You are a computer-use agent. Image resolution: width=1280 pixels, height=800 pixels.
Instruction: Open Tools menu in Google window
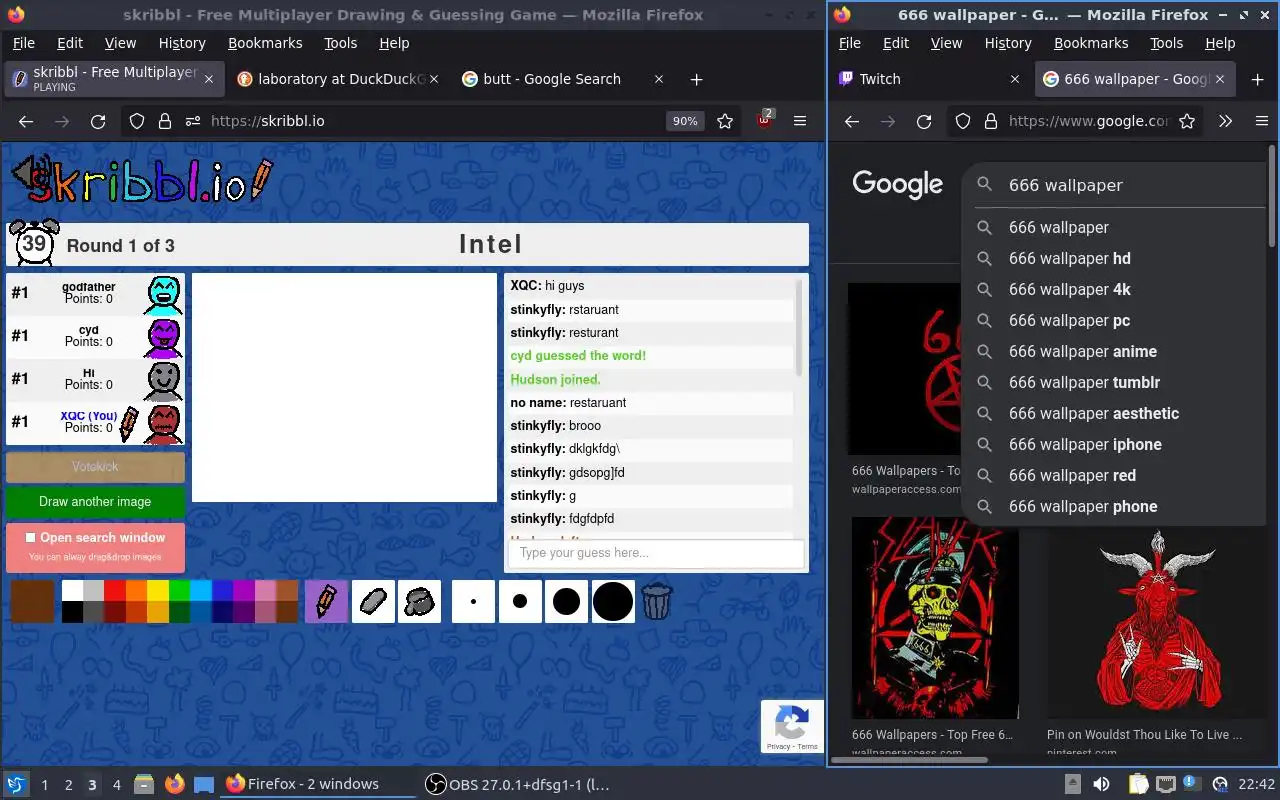(x=1166, y=43)
